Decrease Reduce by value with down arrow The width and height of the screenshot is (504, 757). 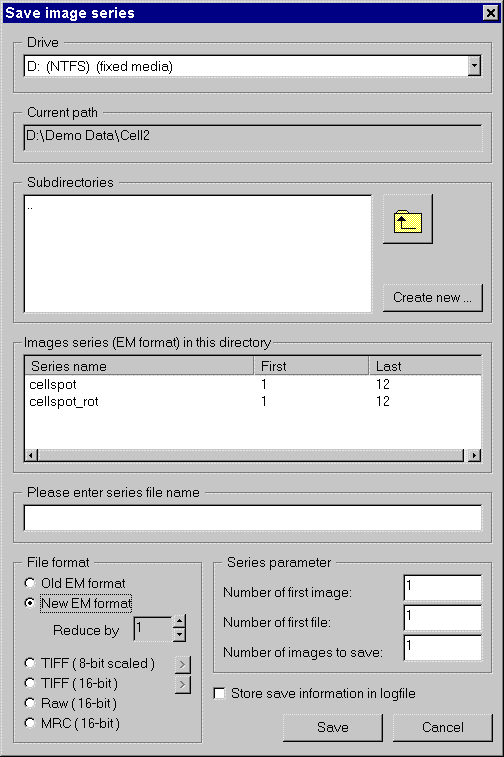(179, 635)
